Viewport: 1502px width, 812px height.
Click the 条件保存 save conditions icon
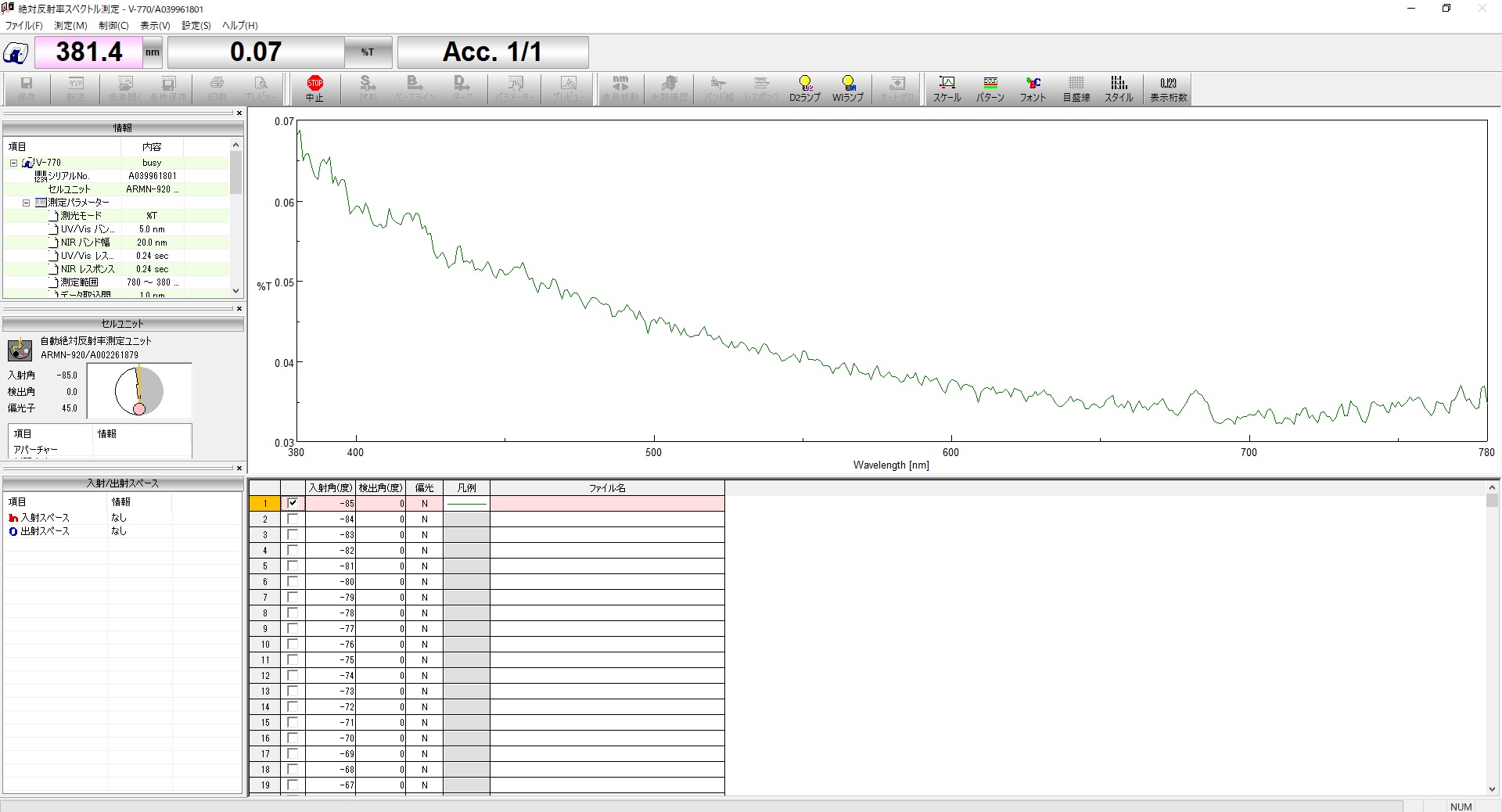[x=168, y=89]
